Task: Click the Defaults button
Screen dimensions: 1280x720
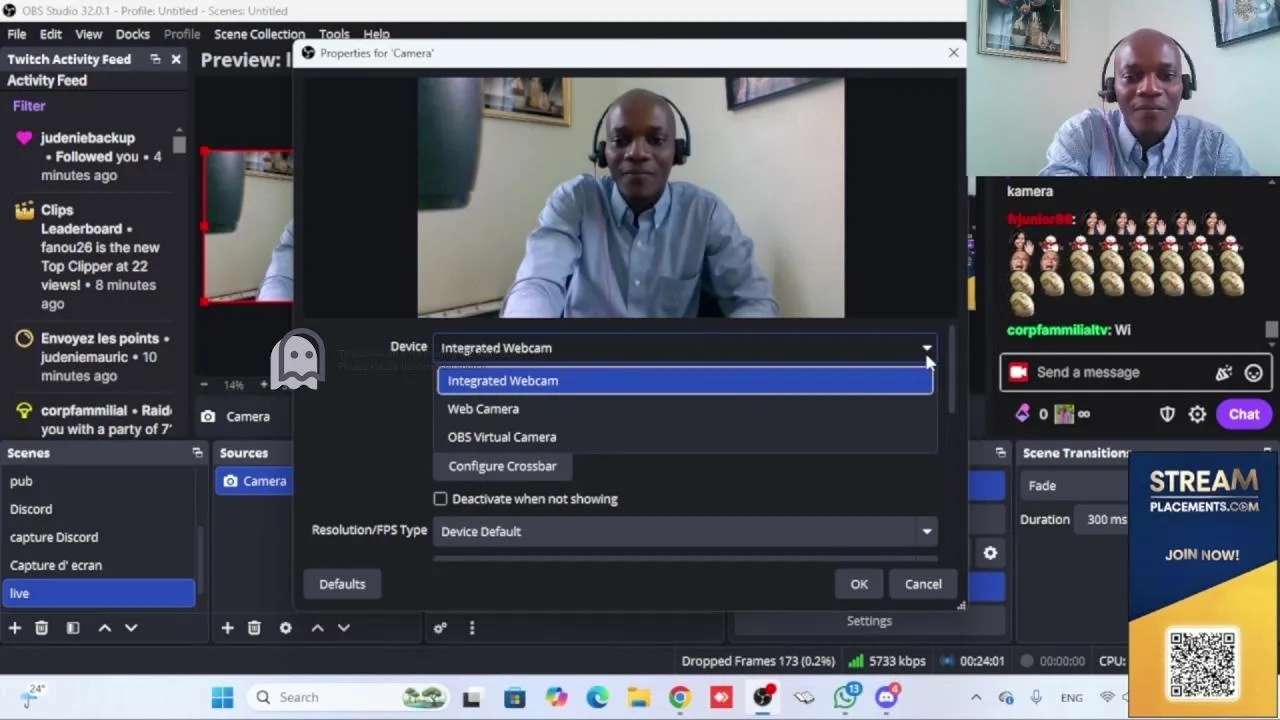Action: click(342, 584)
